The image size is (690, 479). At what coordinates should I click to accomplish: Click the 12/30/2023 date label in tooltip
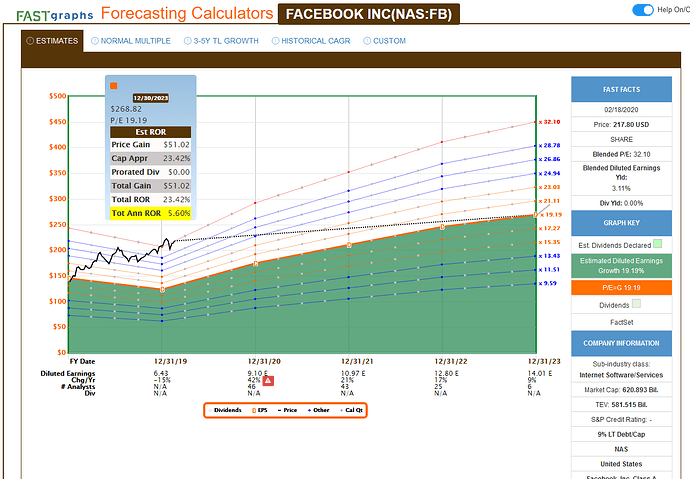click(x=150, y=98)
